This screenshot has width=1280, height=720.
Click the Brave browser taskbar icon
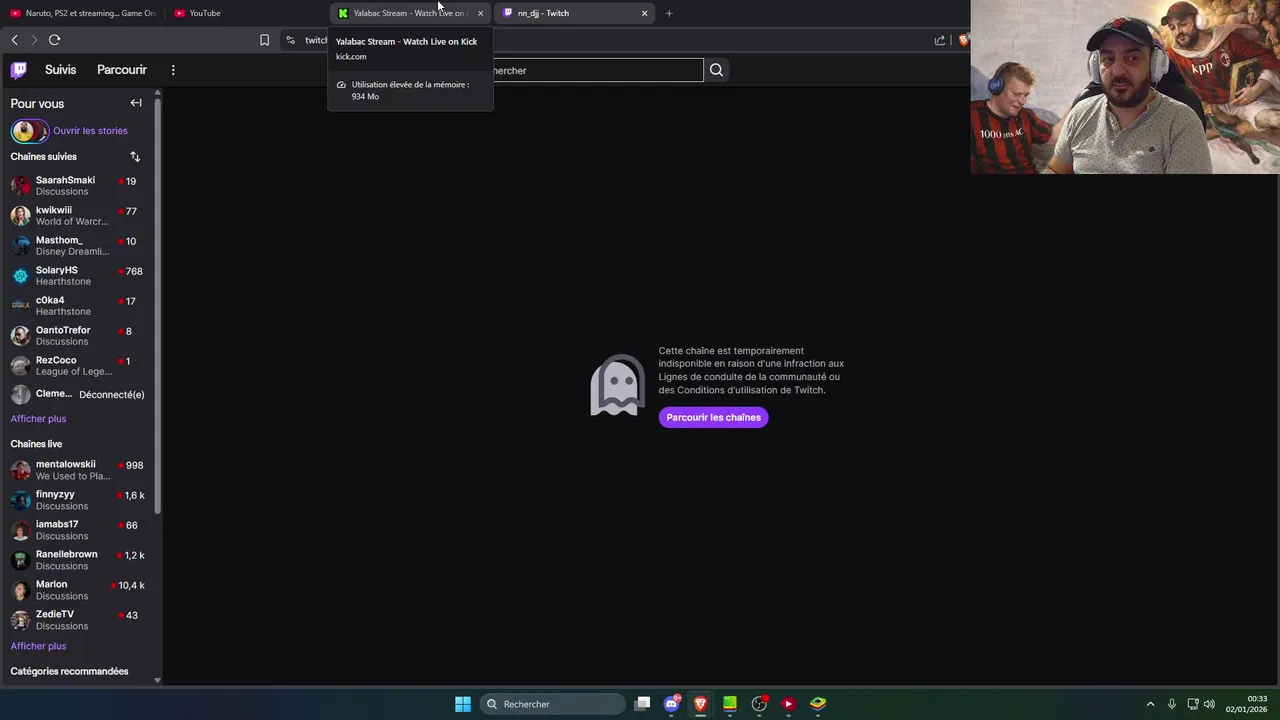pyautogui.click(x=701, y=704)
